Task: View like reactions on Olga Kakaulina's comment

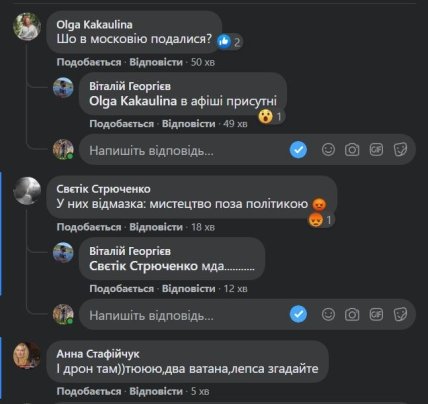Action: 229,42
